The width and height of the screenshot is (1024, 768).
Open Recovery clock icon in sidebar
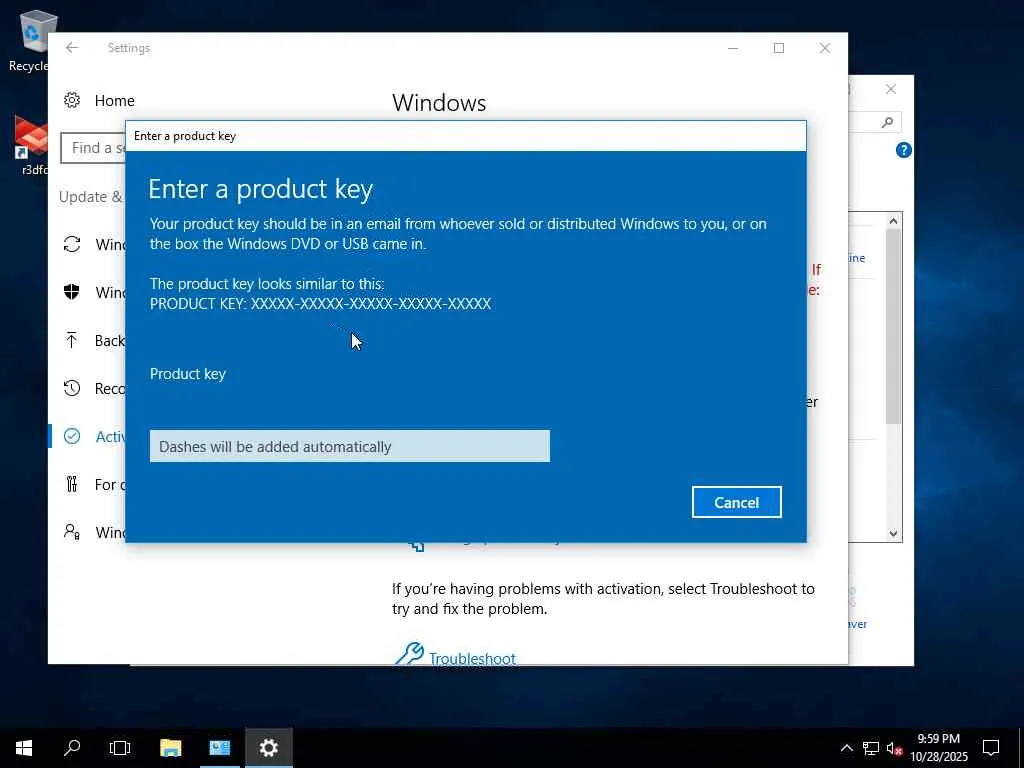coord(72,388)
